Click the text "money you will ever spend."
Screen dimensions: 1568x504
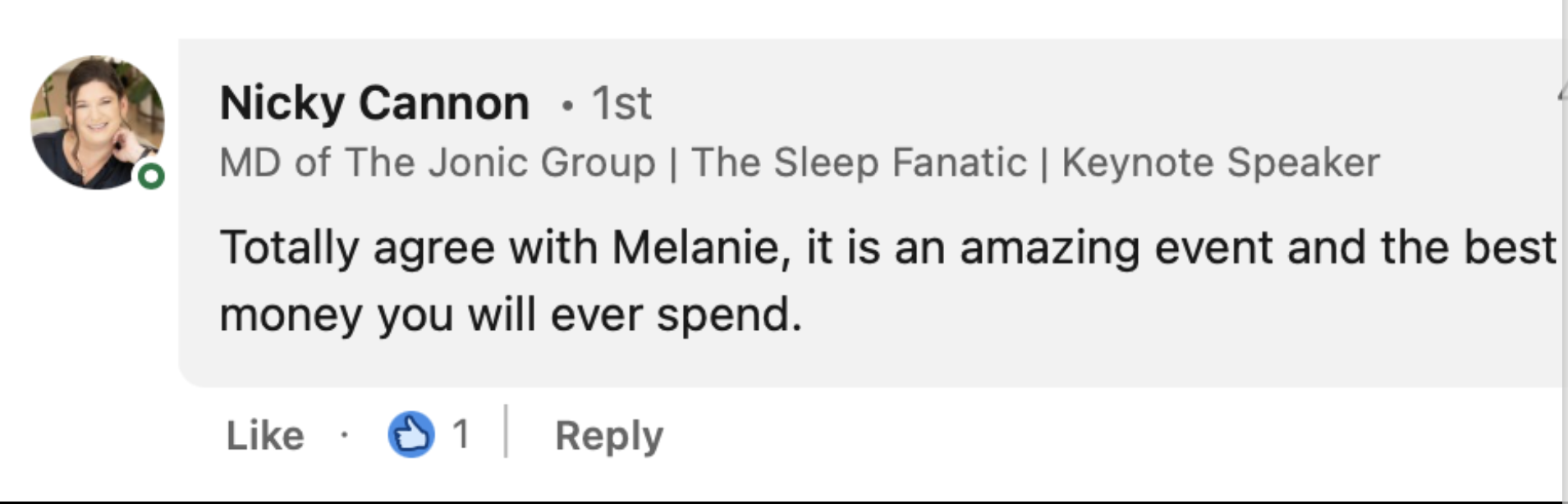point(510,315)
